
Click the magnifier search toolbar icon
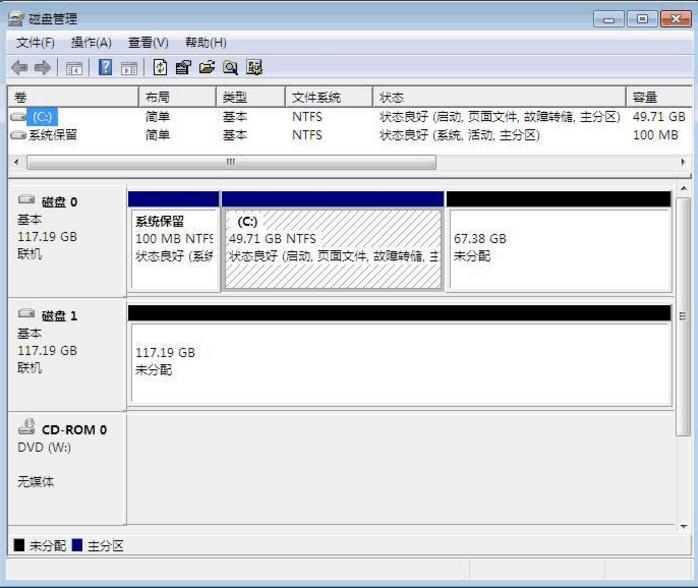click(x=230, y=68)
